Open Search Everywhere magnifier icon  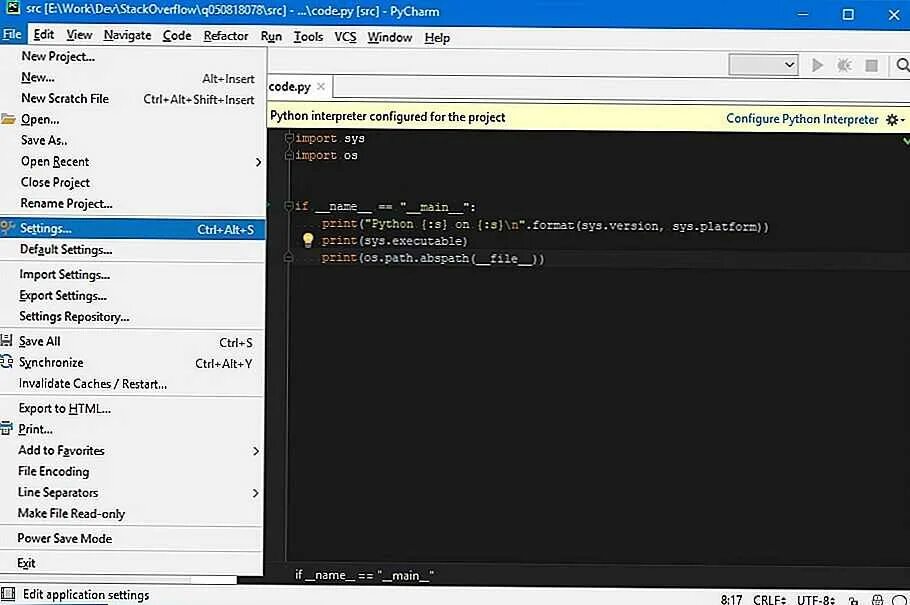click(x=902, y=65)
